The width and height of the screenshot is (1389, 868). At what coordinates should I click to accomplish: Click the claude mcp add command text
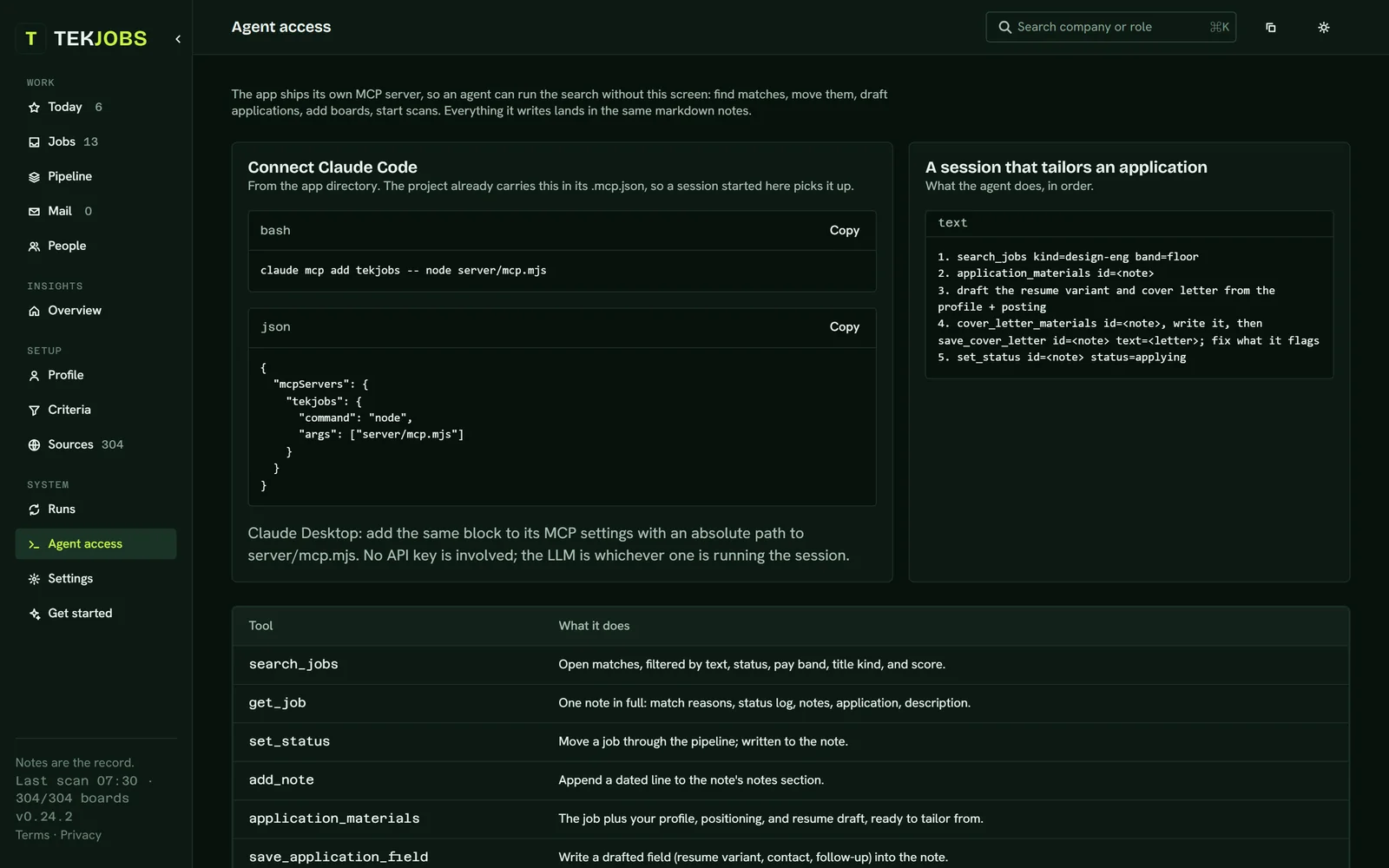tap(404, 271)
